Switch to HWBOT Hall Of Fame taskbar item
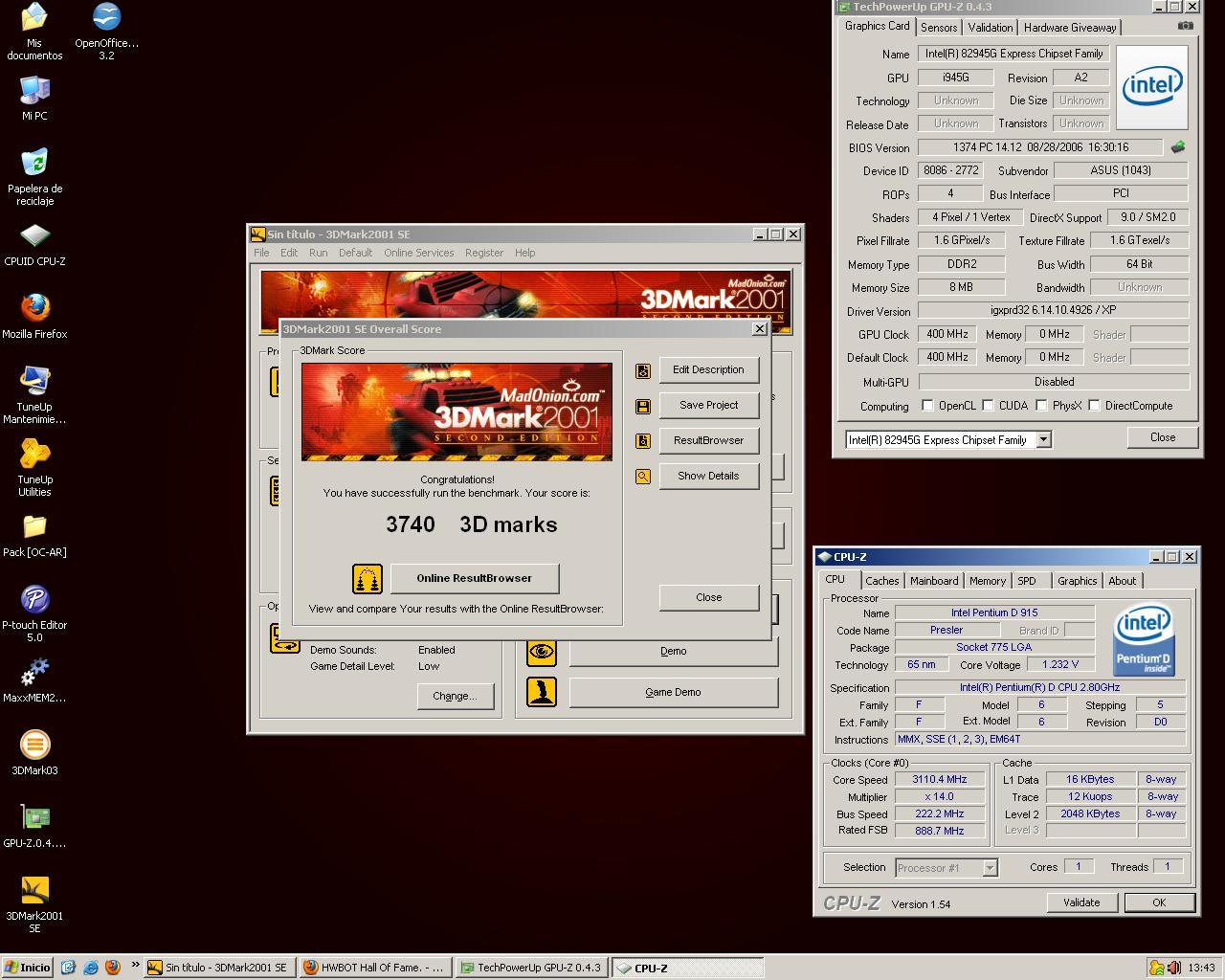This screenshot has width=1225, height=980. (x=375, y=968)
